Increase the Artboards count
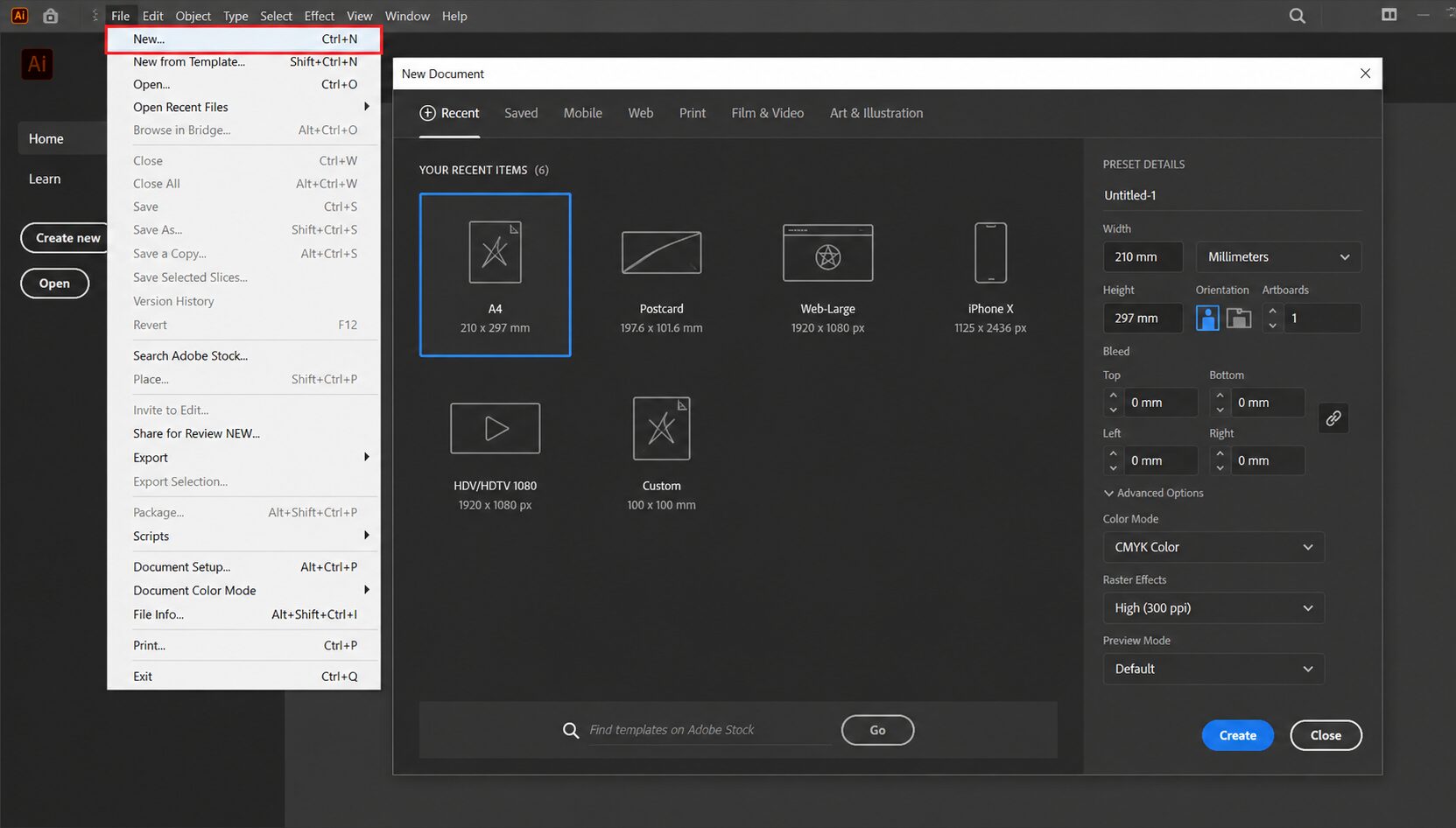Image resolution: width=1456 pixels, height=828 pixels. (x=1273, y=311)
